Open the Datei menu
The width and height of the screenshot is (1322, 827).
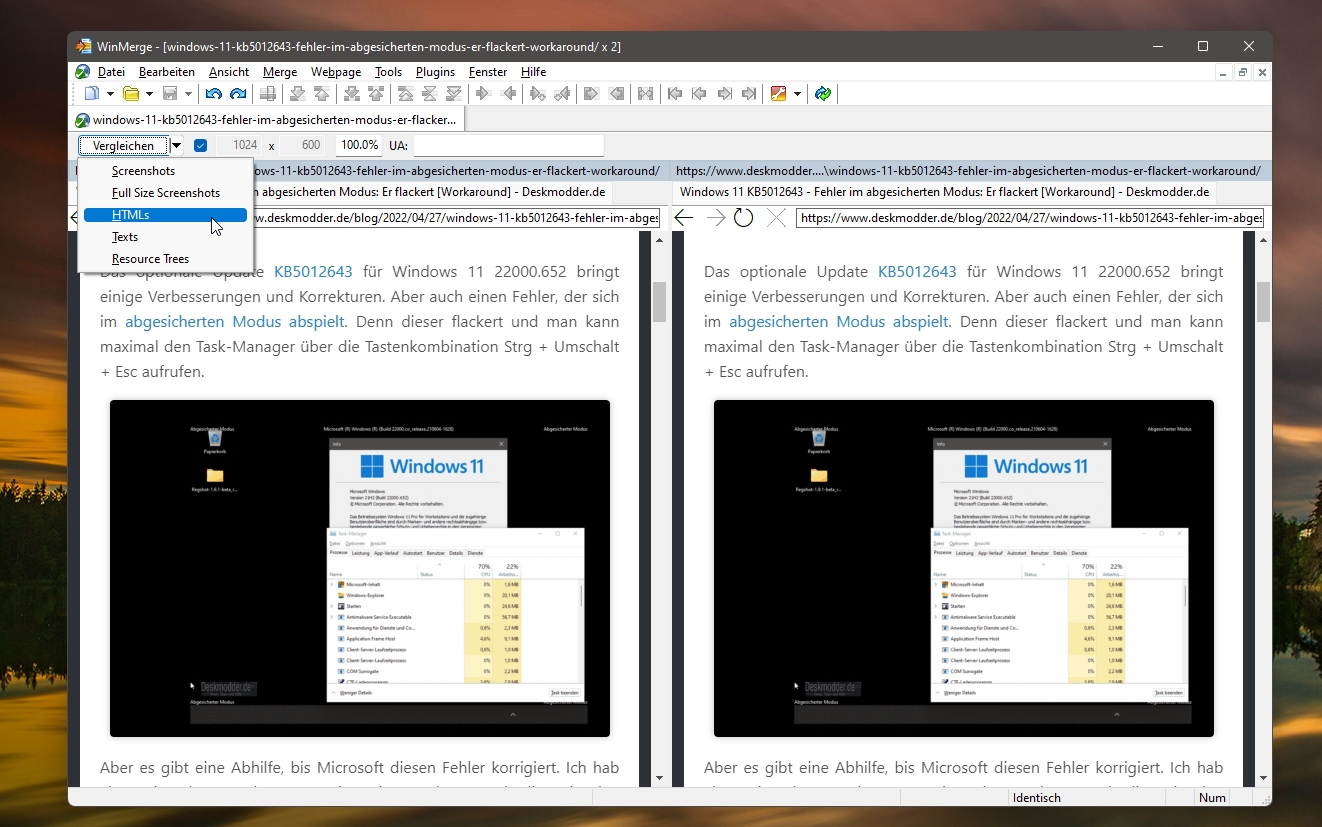pos(111,72)
